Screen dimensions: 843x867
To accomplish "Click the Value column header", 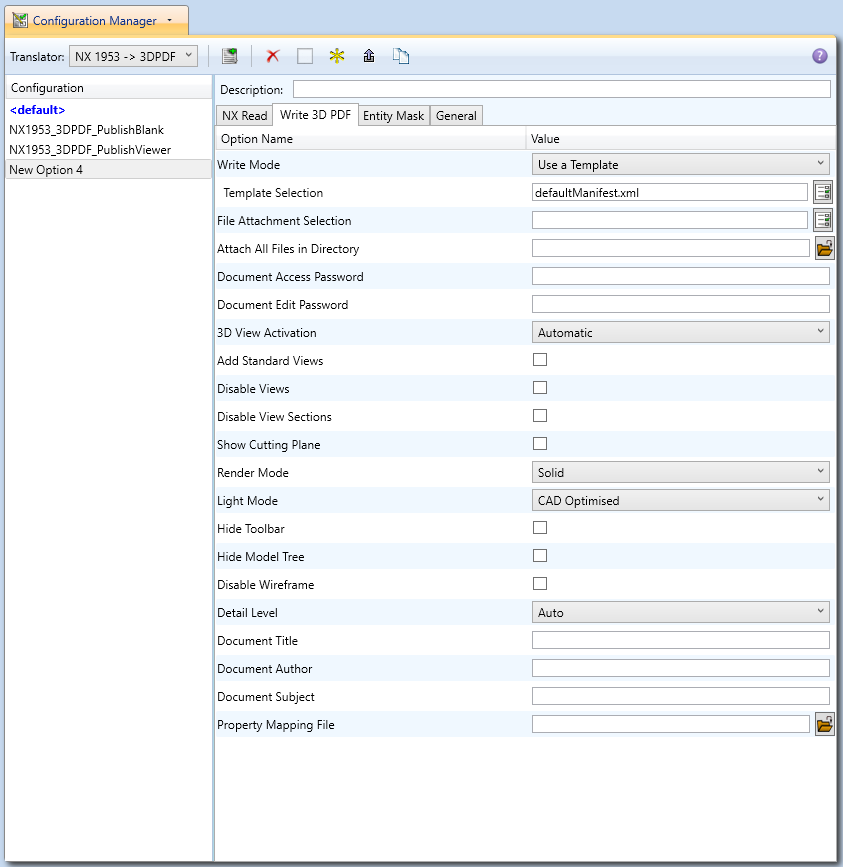I will pos(680,139).
